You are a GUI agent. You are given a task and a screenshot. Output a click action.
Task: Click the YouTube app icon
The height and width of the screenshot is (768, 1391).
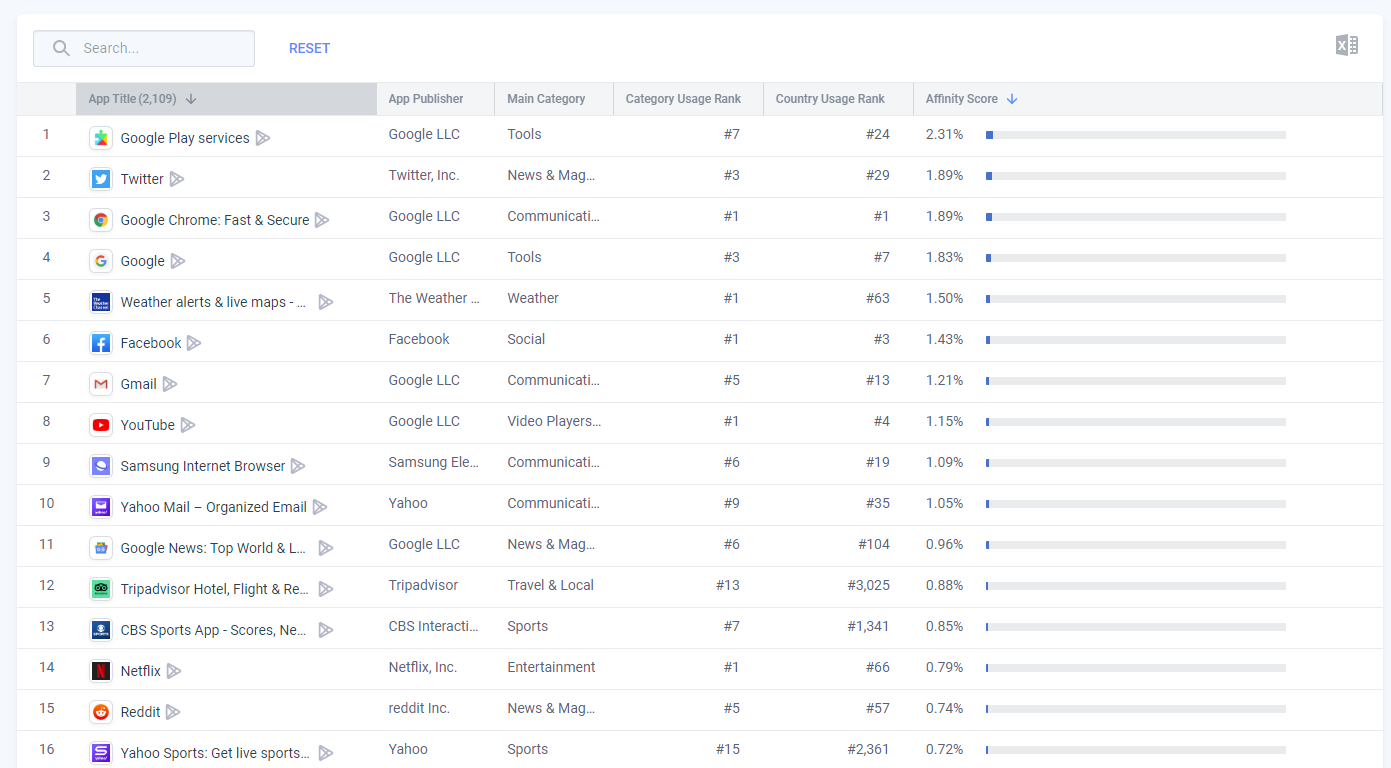100,425
